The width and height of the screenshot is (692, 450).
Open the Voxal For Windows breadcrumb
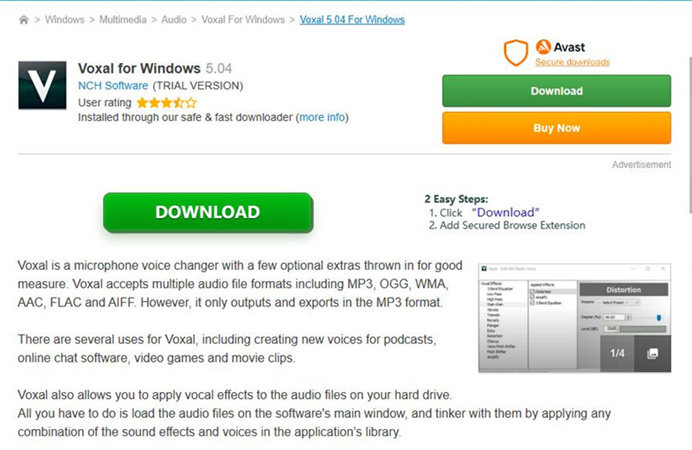tap(243, 20)
